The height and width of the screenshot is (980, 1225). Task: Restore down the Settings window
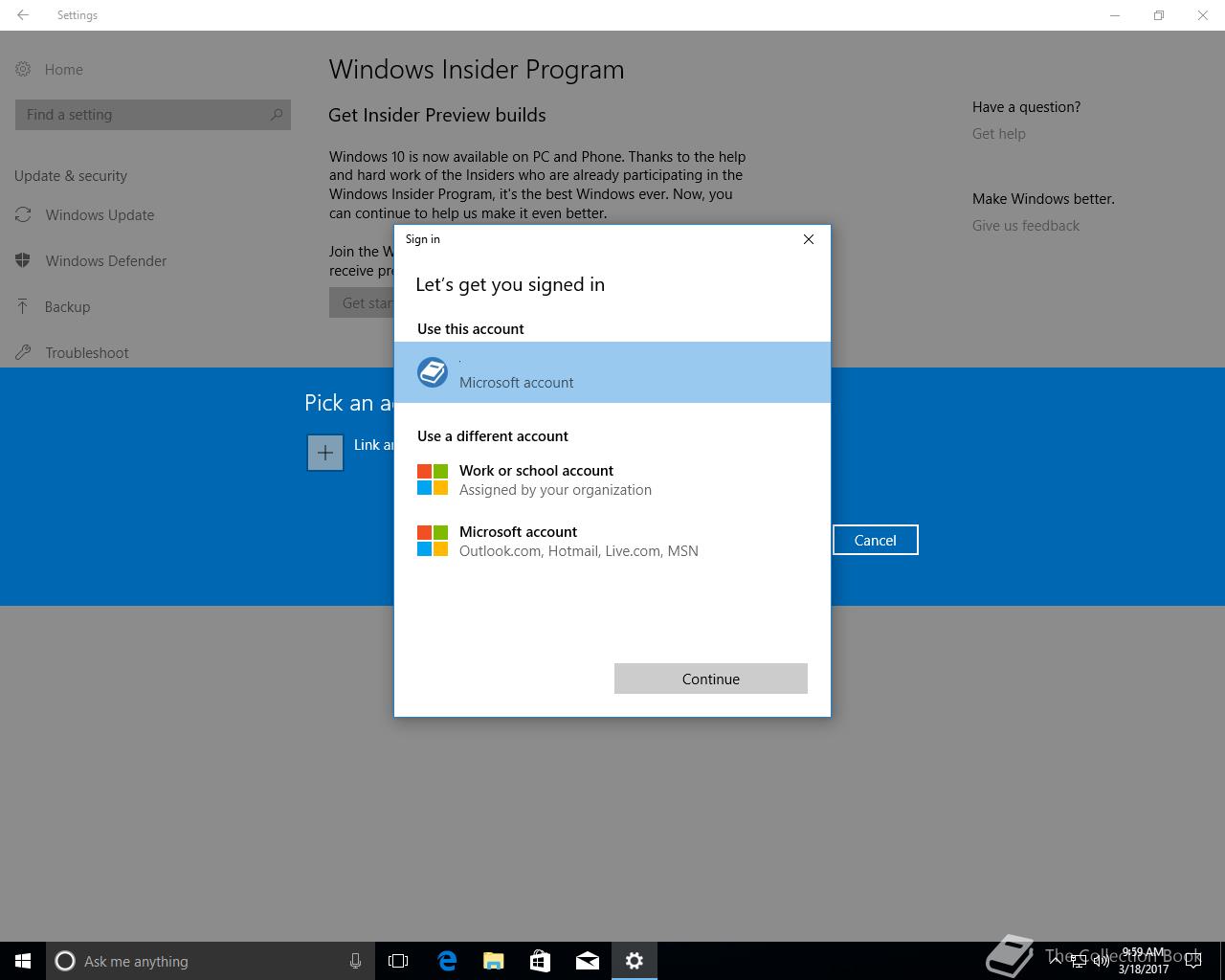pyautogui.click(x=1159, y=15)
